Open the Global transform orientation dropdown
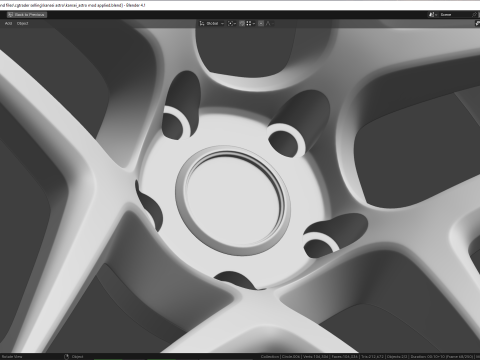Image resolution: width=480 pixels, height=360 pixels. tap(212, 24)
